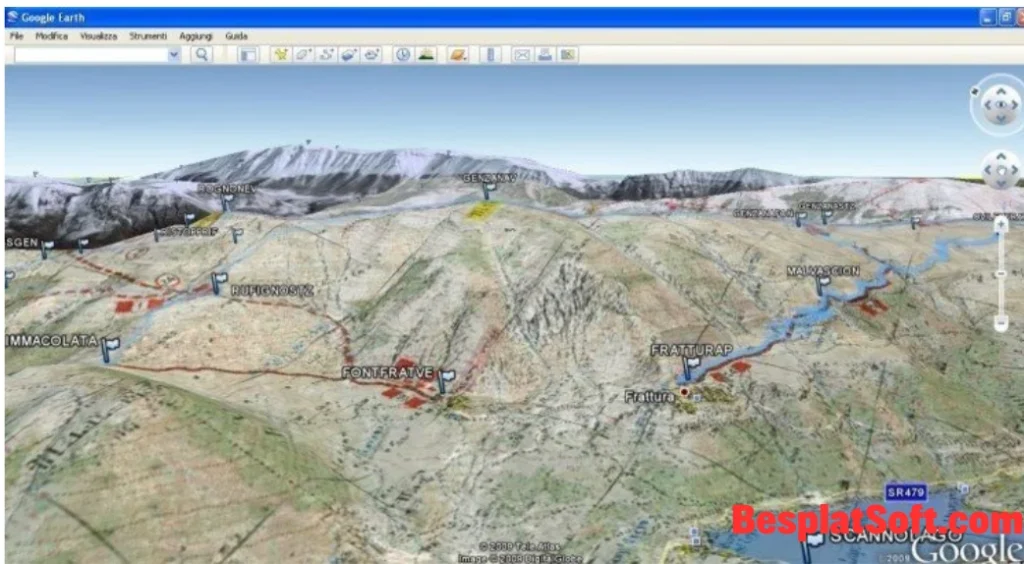Toggle the historical imagery clock icon

click(x=403, y=55)
